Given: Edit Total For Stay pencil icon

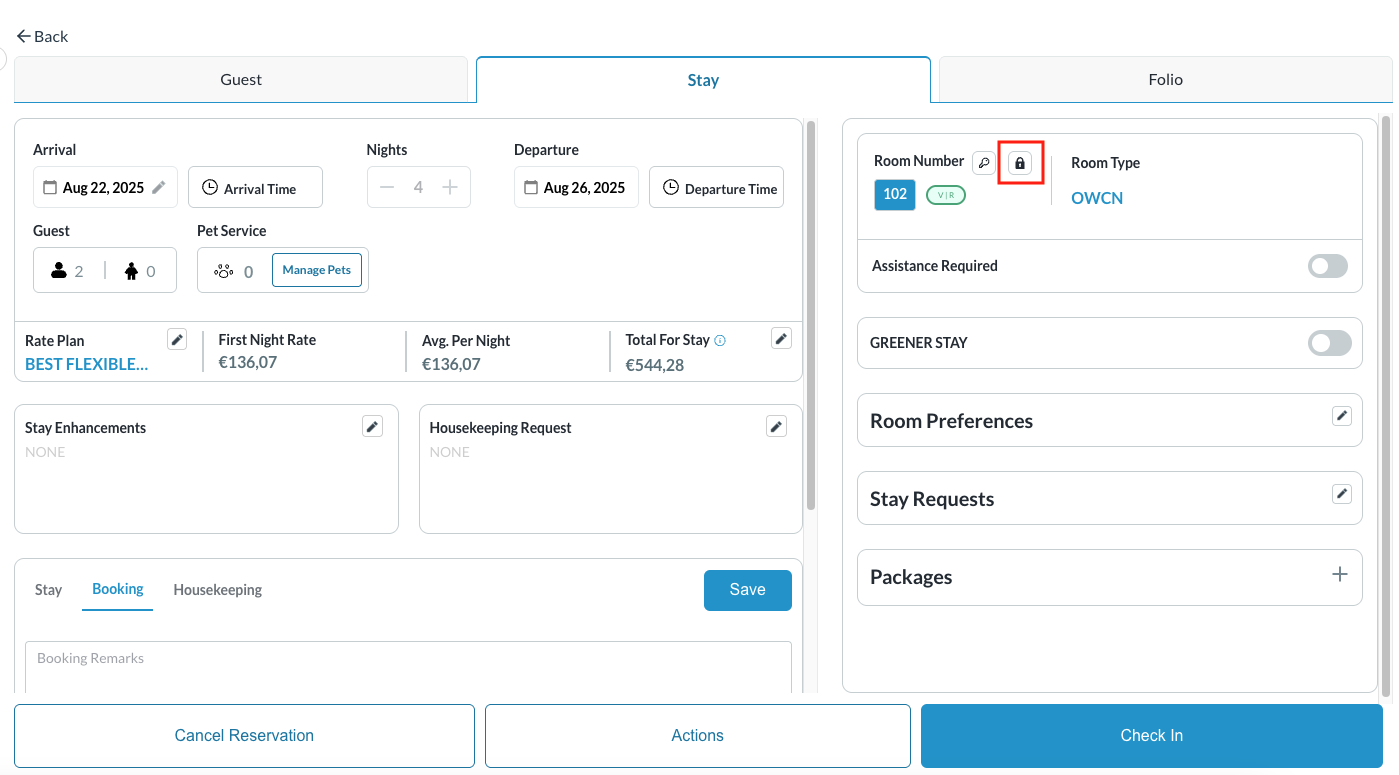Looking at the screenshot, I should pos(782,338).
